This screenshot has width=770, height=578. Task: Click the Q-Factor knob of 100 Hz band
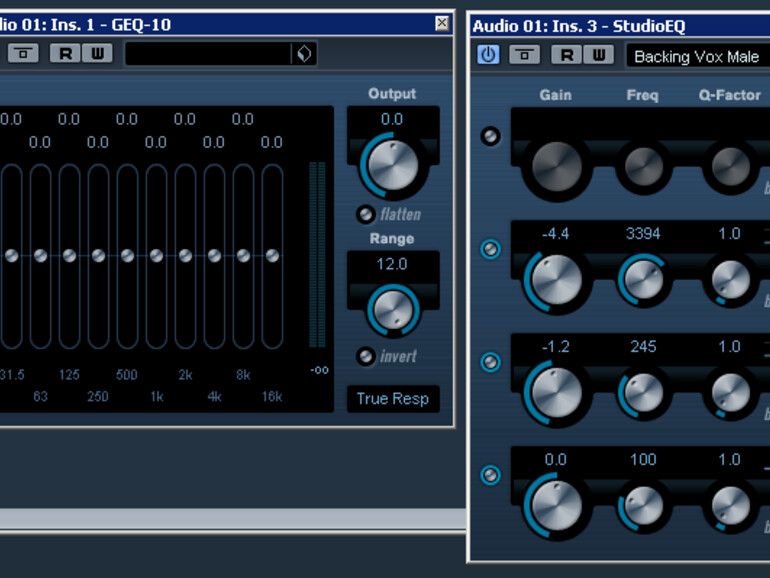pos(731,506)
